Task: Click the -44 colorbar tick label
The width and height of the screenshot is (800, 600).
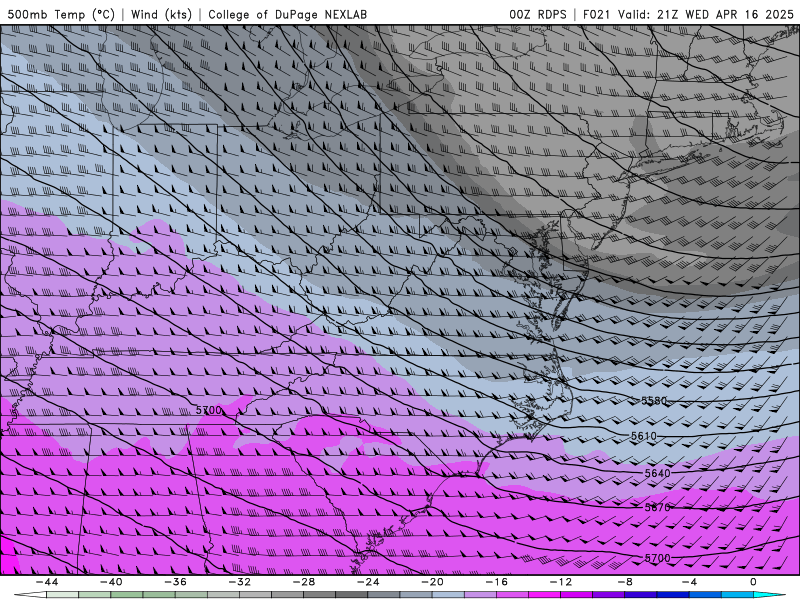Action: point(47,582)
